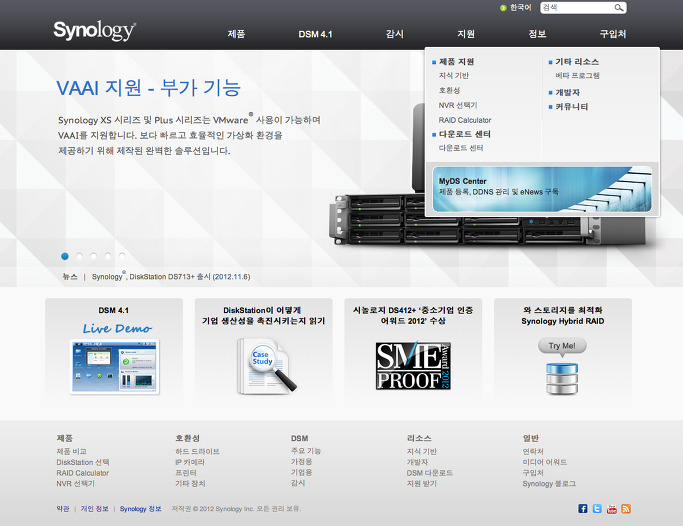This screenshot has width=683, height=526.
Task: Select the second carousel dot
Action: (x=79, y=256)
